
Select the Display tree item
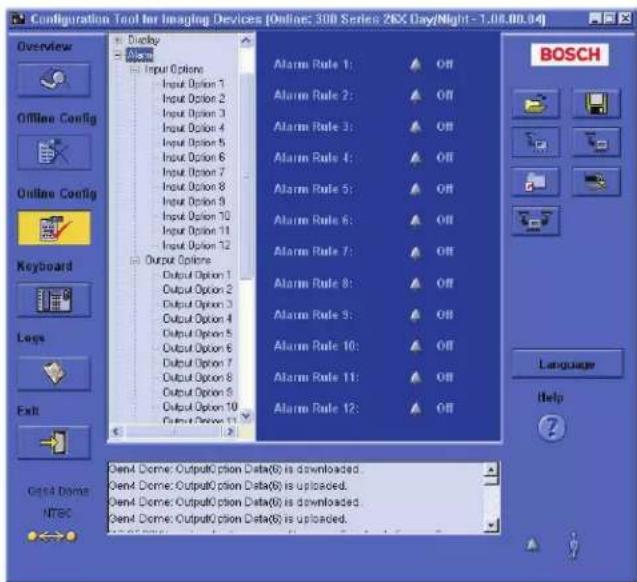(144, 40)
